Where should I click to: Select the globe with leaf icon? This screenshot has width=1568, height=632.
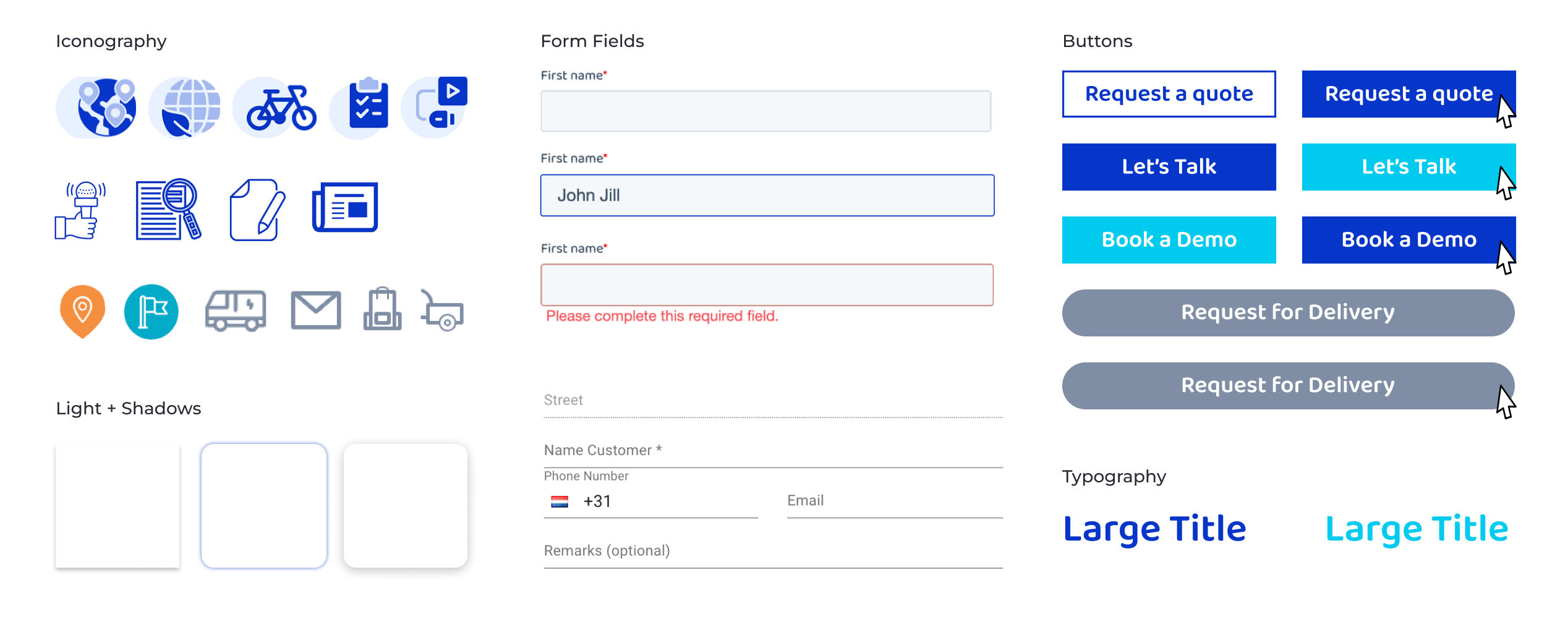(x=187, y=108)
